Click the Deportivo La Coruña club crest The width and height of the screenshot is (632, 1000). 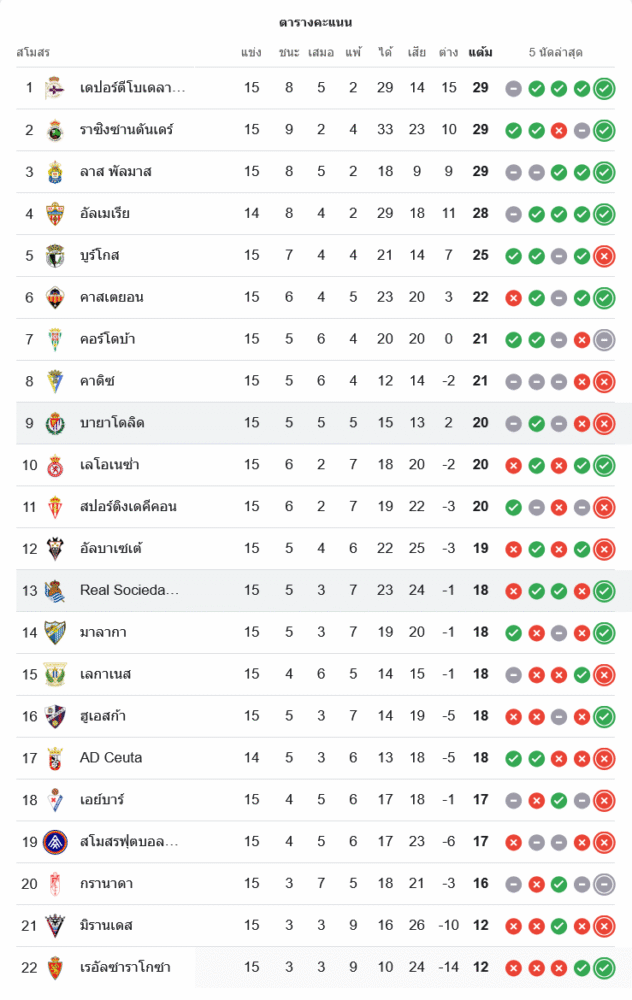click(x=54, y=88)
